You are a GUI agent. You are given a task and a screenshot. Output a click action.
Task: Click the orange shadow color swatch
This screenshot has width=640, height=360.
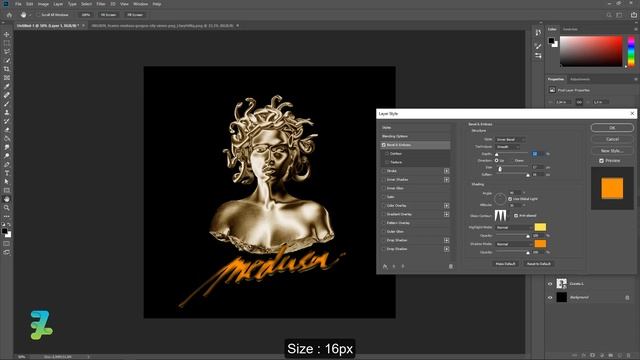pos(540,244)
